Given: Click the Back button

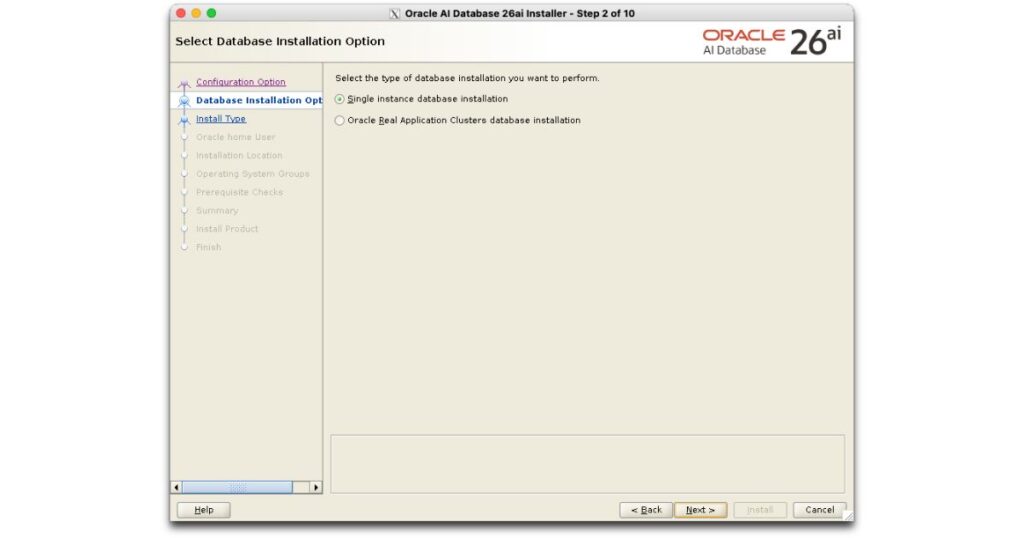Looking at the screenshot, I should tap(646, 510).
